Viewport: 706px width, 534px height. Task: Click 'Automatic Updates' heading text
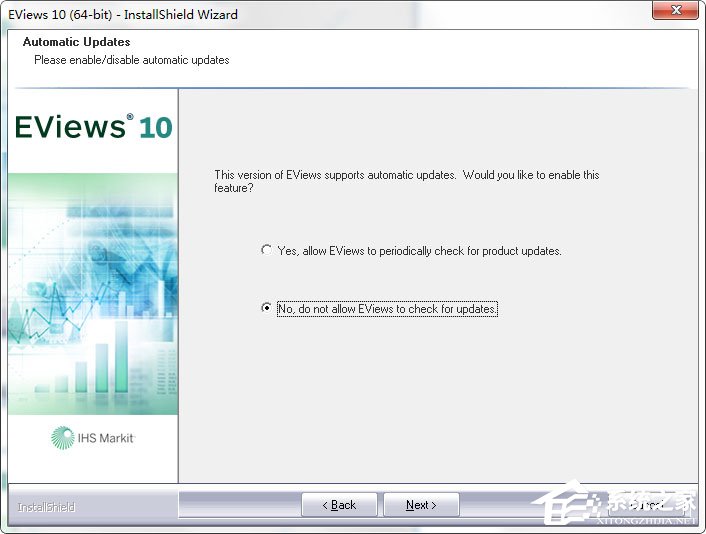77,42
